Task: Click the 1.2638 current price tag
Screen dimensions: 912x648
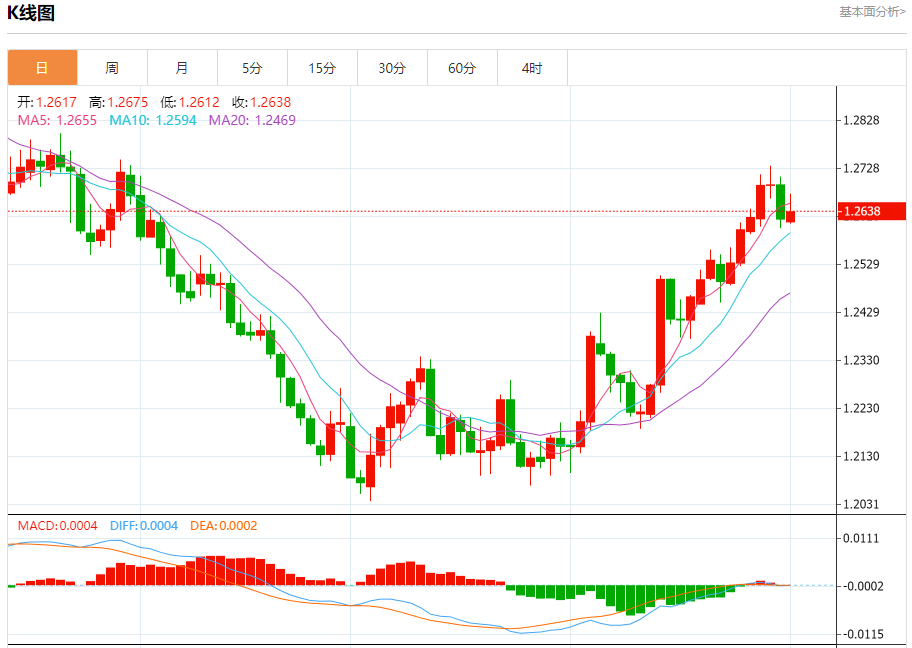Action: tap(872, 211)
